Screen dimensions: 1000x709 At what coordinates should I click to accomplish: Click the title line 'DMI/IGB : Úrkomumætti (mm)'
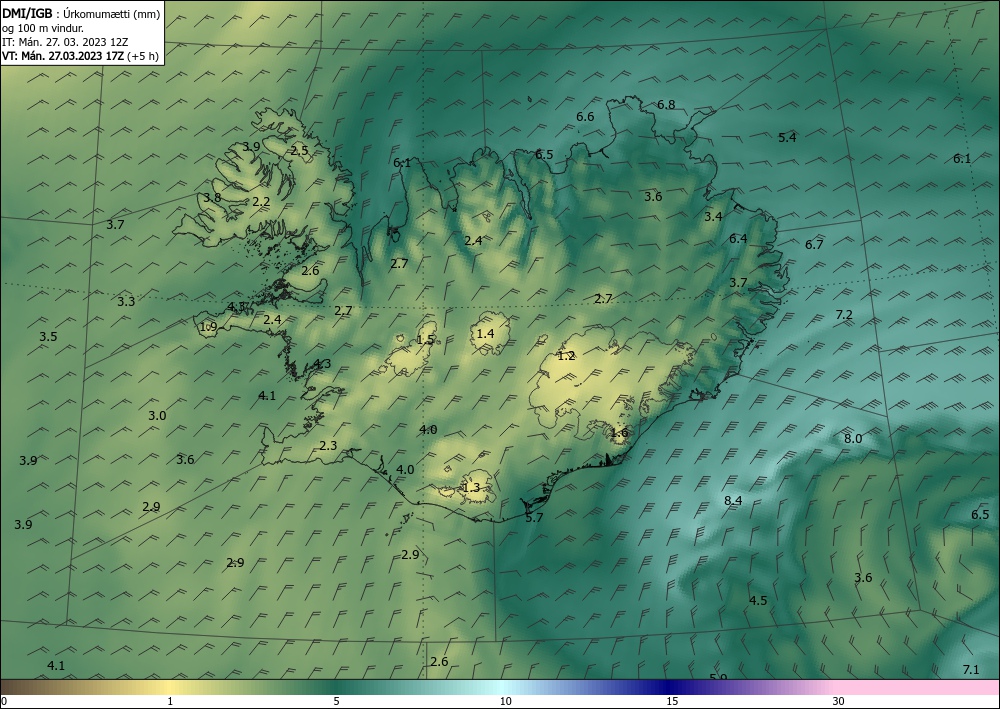point(81,14)
